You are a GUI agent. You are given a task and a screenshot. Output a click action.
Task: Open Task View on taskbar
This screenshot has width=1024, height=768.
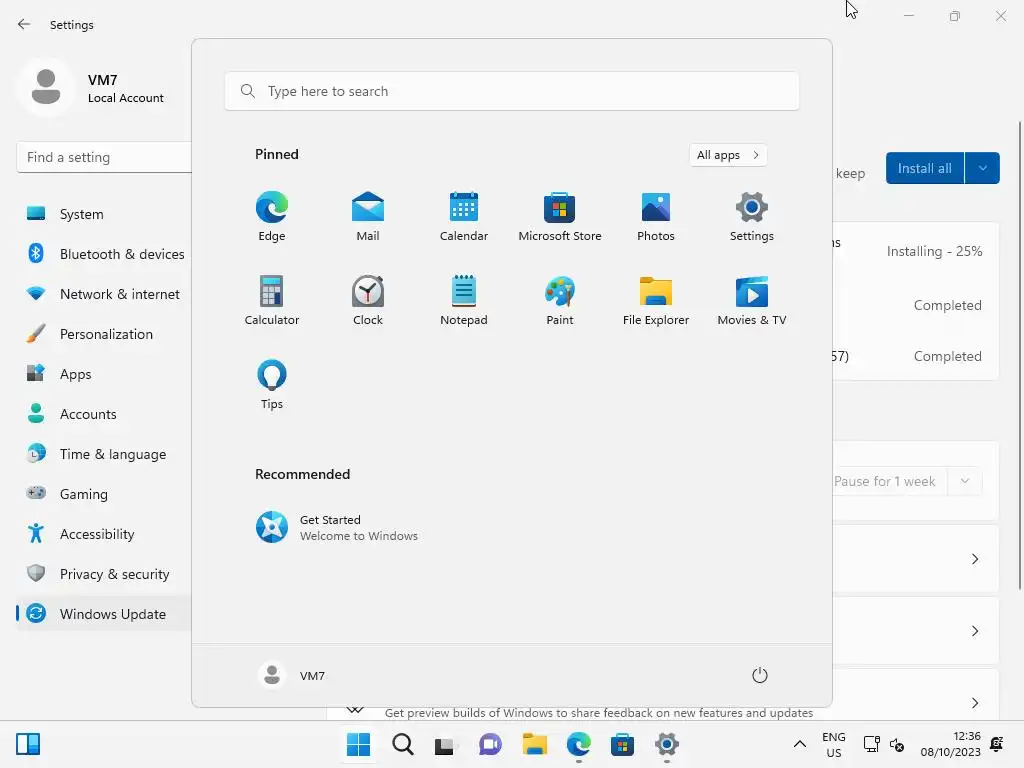point(445,744)
